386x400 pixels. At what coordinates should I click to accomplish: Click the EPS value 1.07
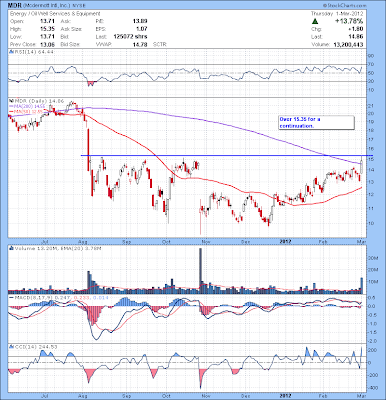[x=142, y=29]
